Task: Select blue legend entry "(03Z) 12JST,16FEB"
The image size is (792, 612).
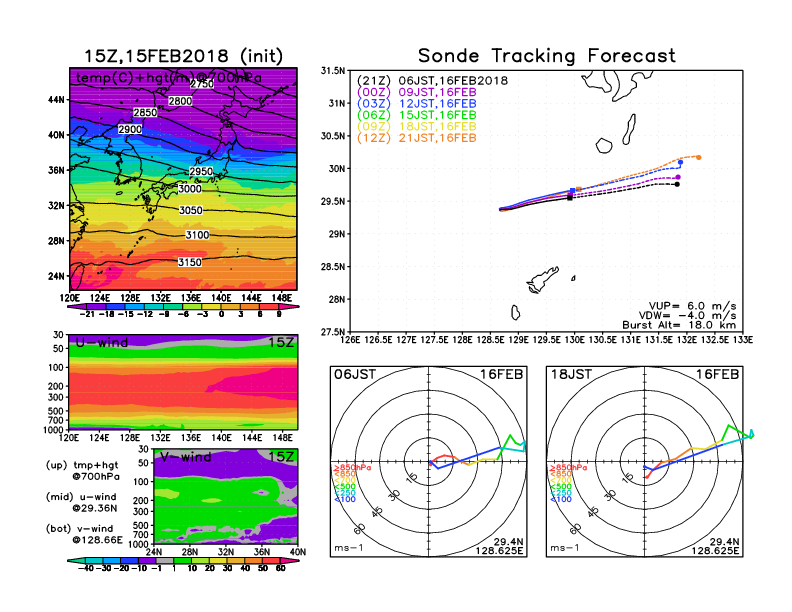Action: click(x=416, y=104)
